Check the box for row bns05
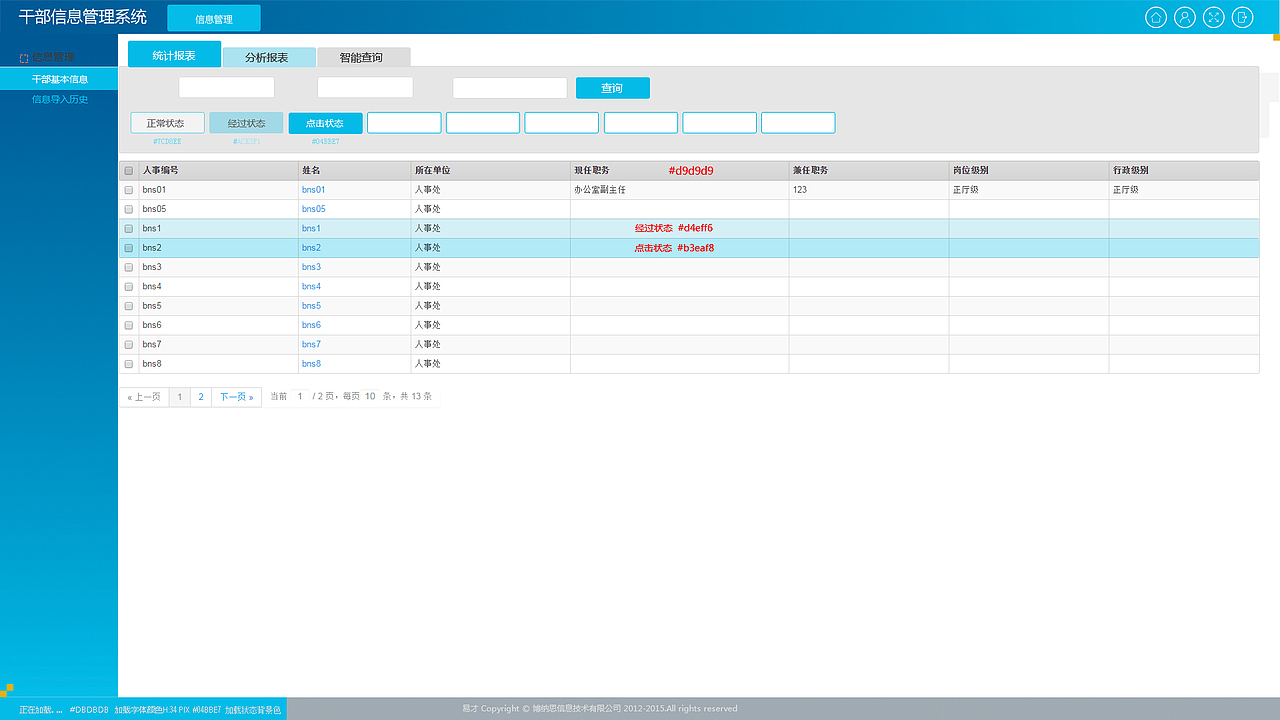1280x720 pixels. click(x=128, y=209)
